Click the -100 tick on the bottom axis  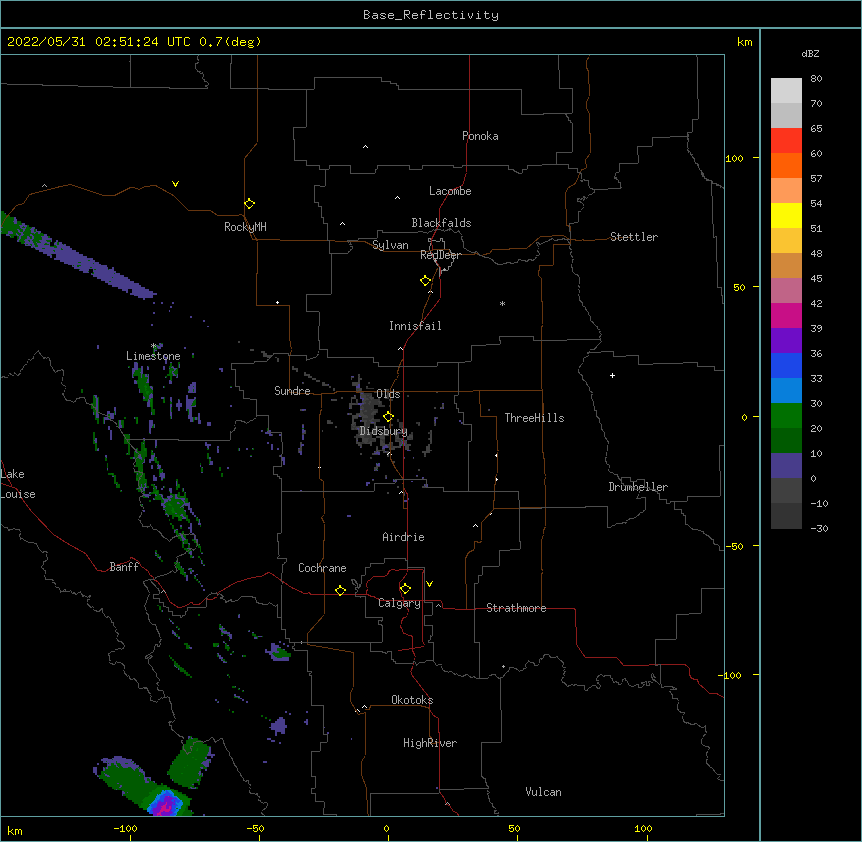125,828
